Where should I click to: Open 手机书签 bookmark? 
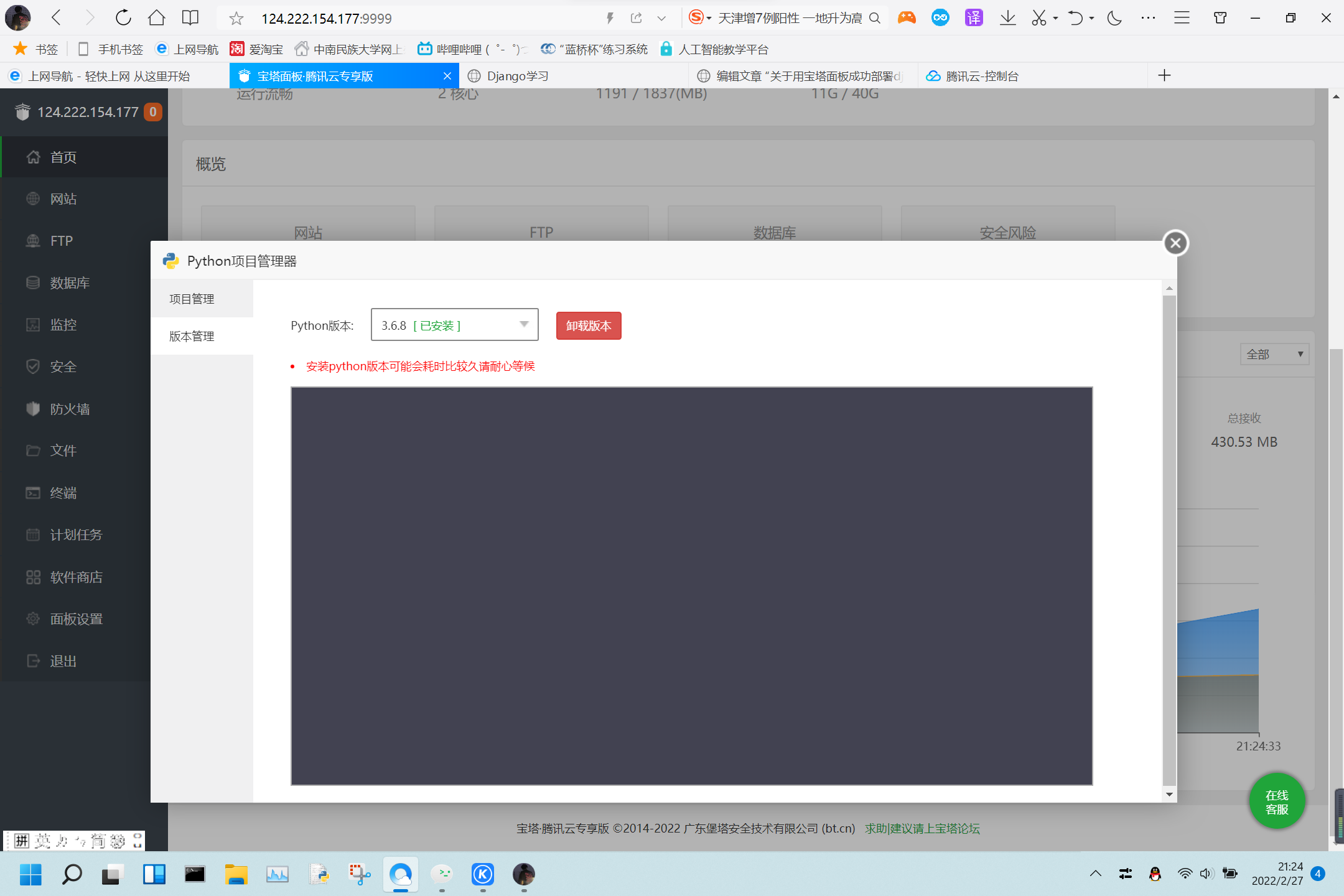[110, 49]
